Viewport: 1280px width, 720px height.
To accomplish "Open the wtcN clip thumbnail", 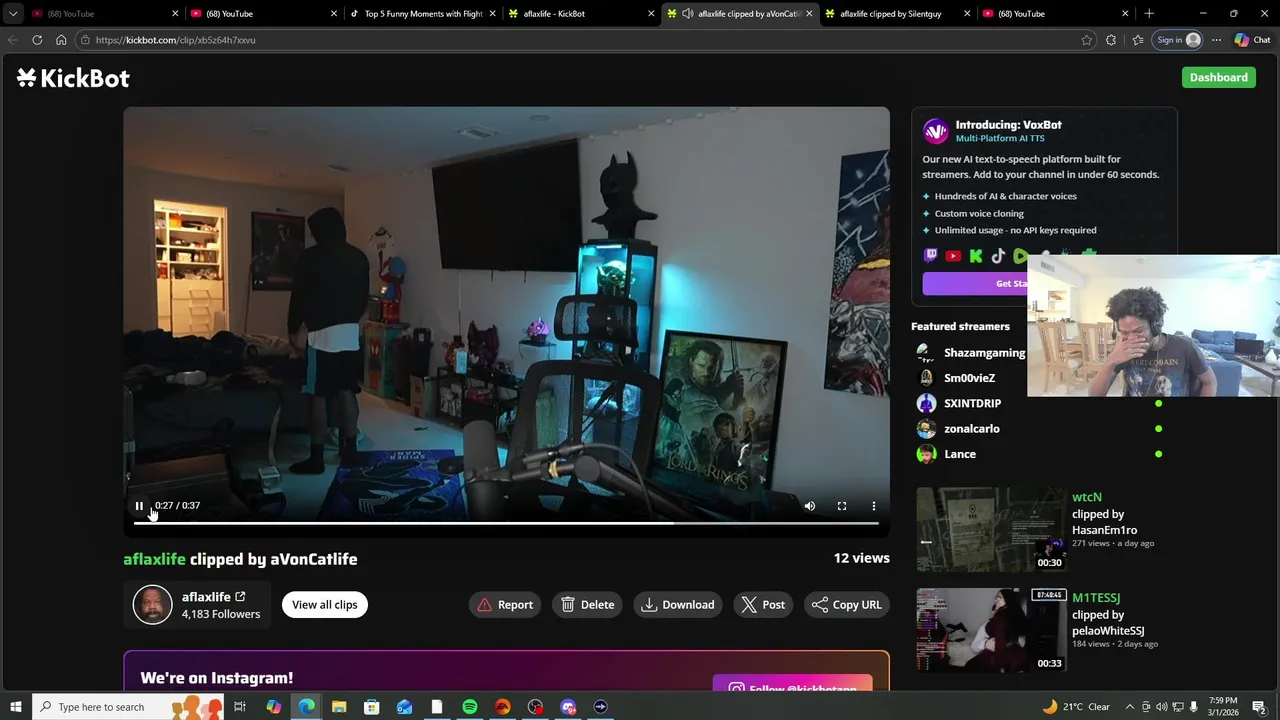I will click(991, 530).
